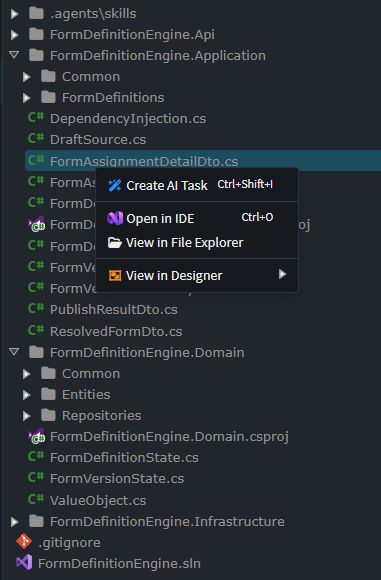Select the DependencyInjection.cs file
The width and height of the screenshot is (381, 580).
click(128, 119)
